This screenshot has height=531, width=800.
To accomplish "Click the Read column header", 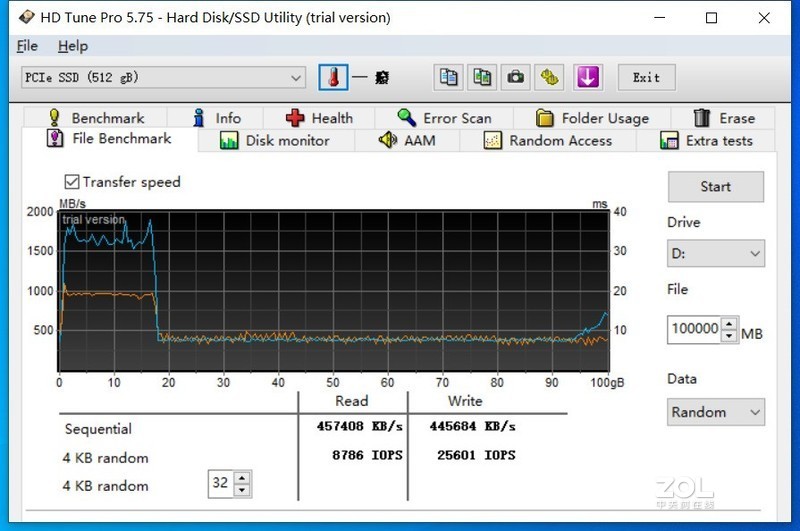I will 352,401.
